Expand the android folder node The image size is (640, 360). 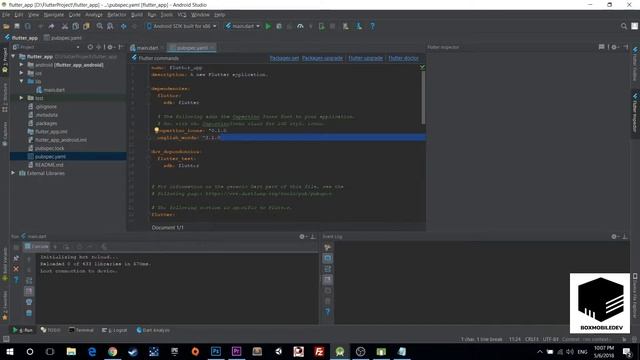[x=21, y=65]
